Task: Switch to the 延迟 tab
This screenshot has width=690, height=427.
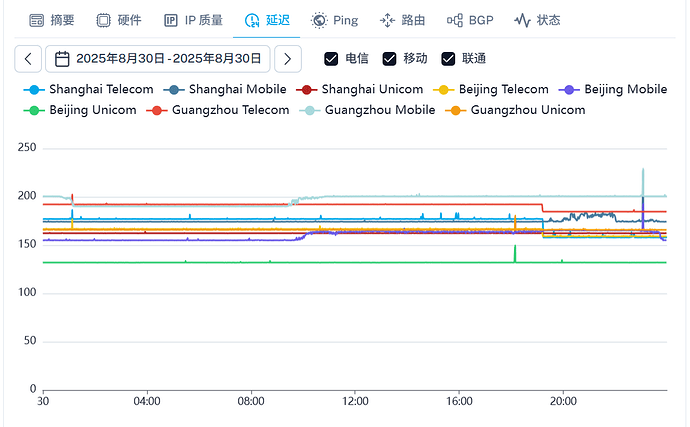Action: [267, 20]
